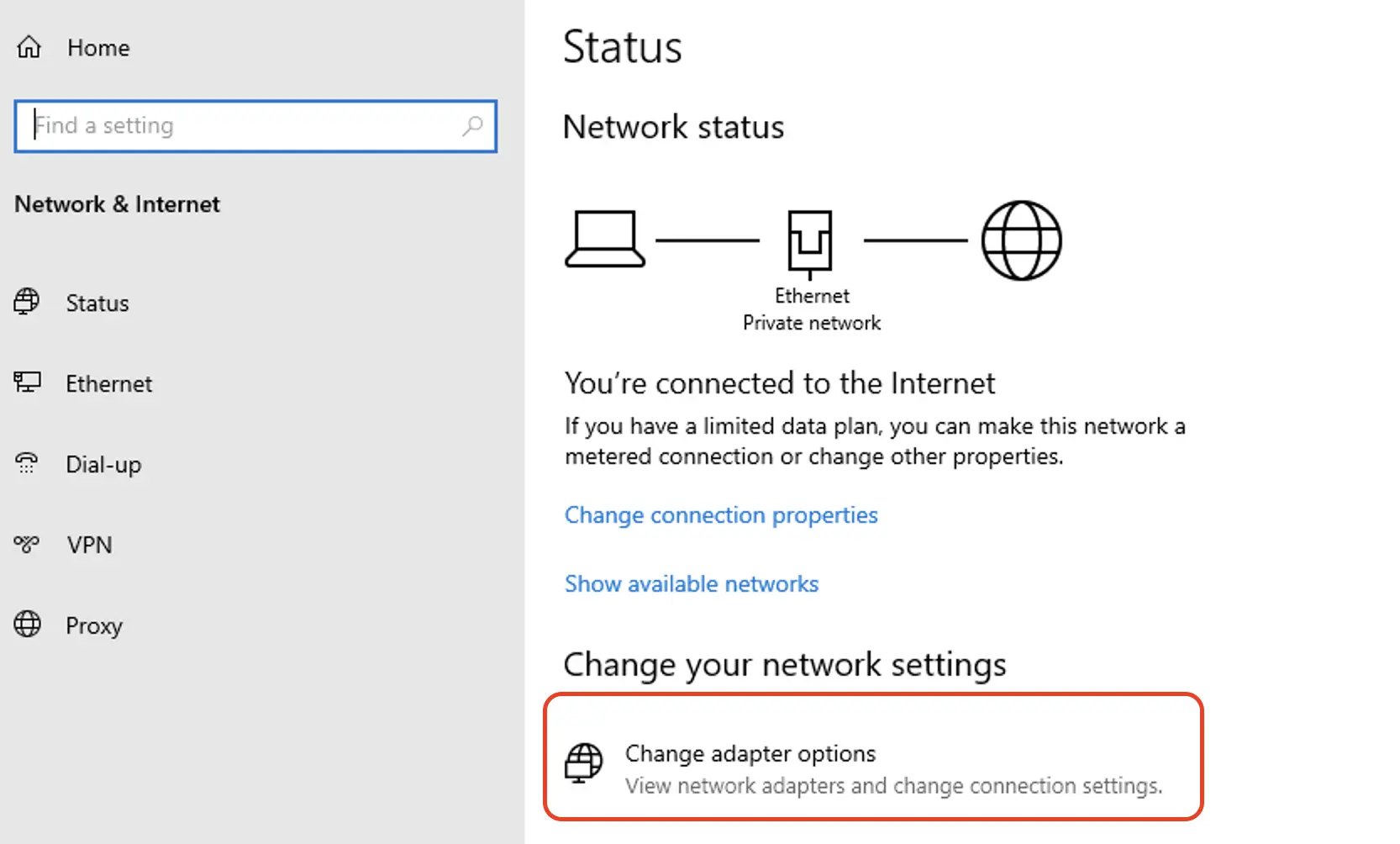The width and height of the screenshot is (1400, 844).
Task: Switch to the Proxy section
Action: (94, 626)
